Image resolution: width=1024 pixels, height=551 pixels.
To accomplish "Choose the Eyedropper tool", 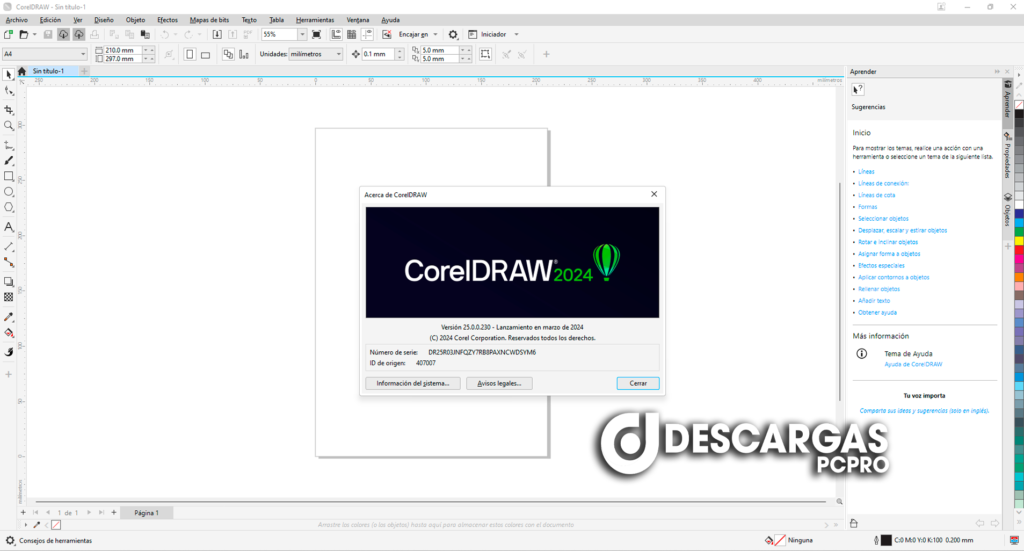I will (9, 316).
